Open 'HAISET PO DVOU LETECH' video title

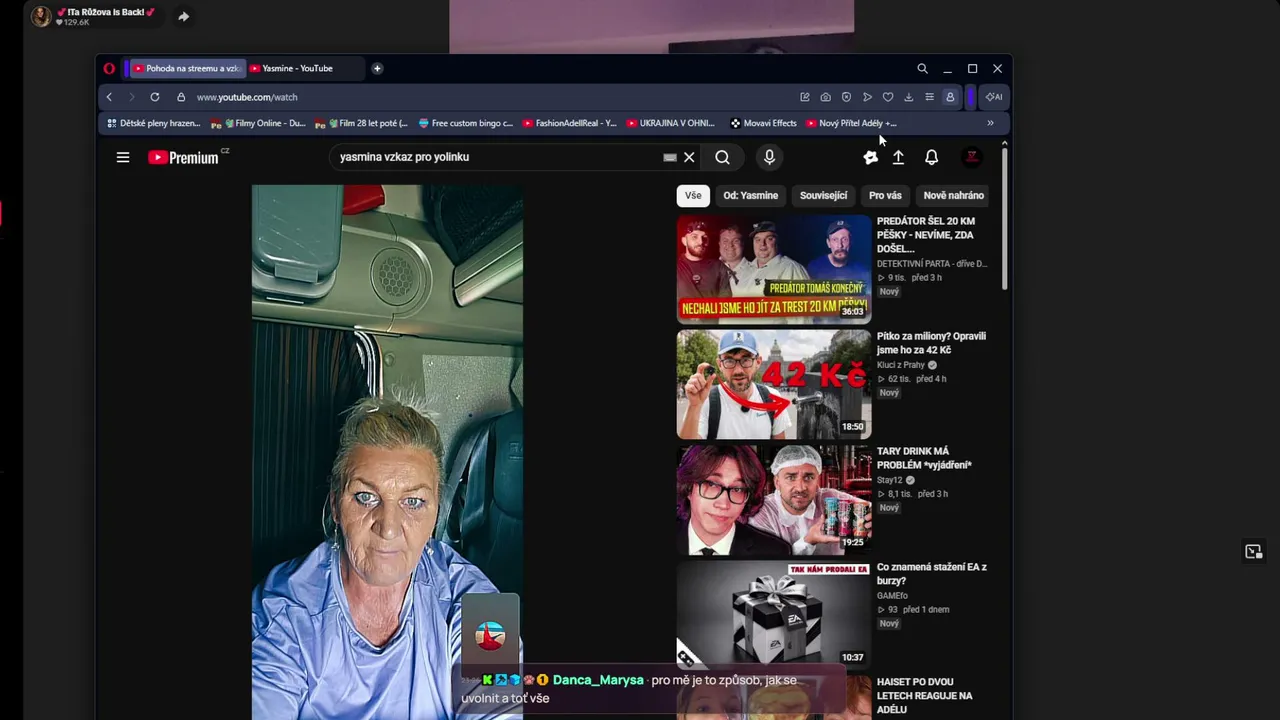pos(925,695)
